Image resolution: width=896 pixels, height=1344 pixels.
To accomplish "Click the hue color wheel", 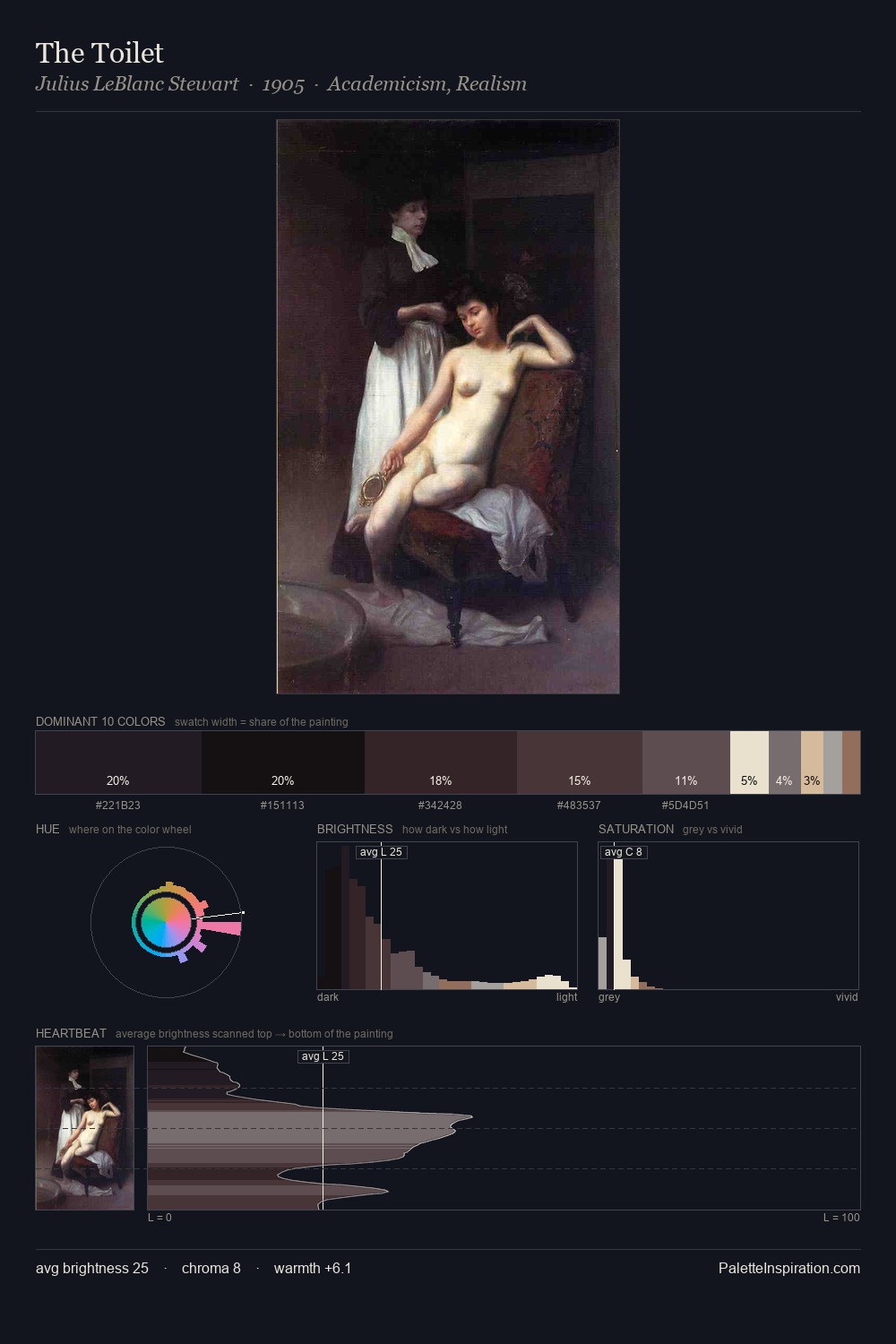I will coord(166,922).
